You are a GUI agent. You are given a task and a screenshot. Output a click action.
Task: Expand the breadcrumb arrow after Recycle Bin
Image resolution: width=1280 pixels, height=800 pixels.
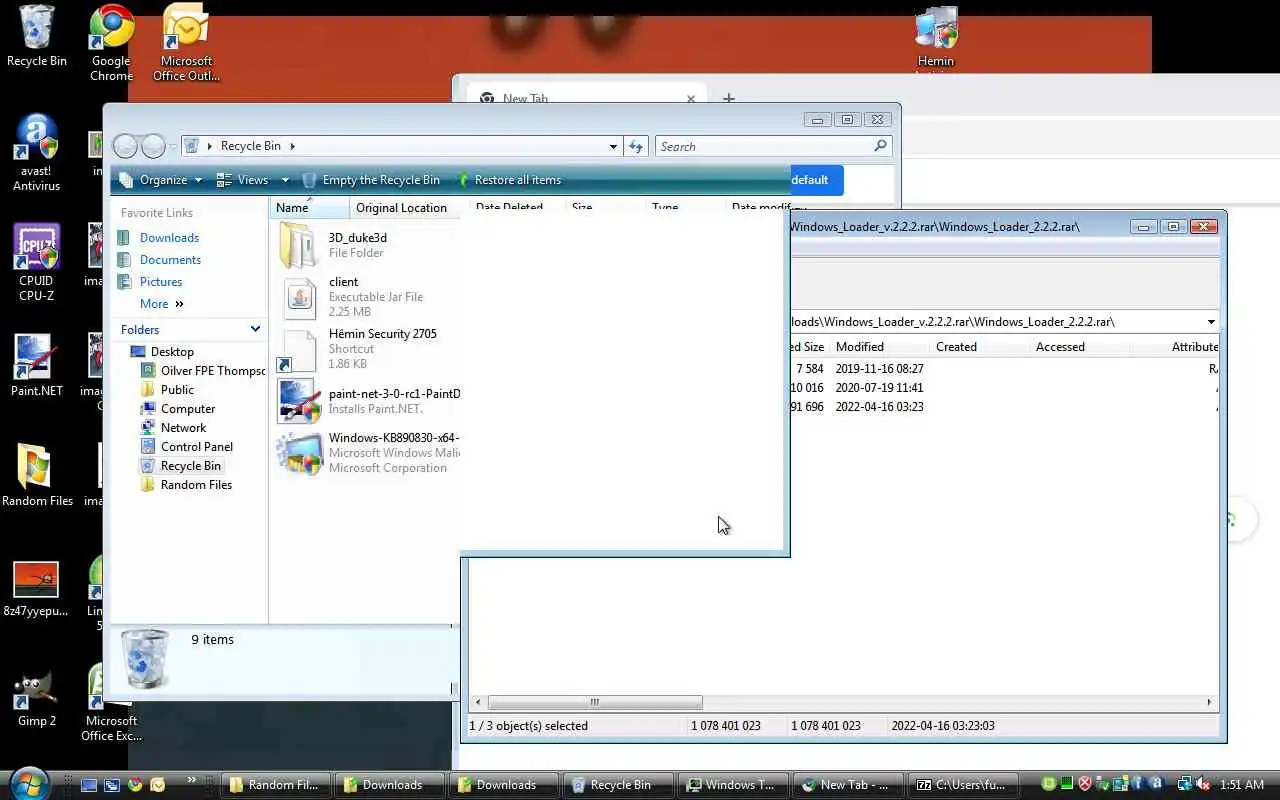292,146
